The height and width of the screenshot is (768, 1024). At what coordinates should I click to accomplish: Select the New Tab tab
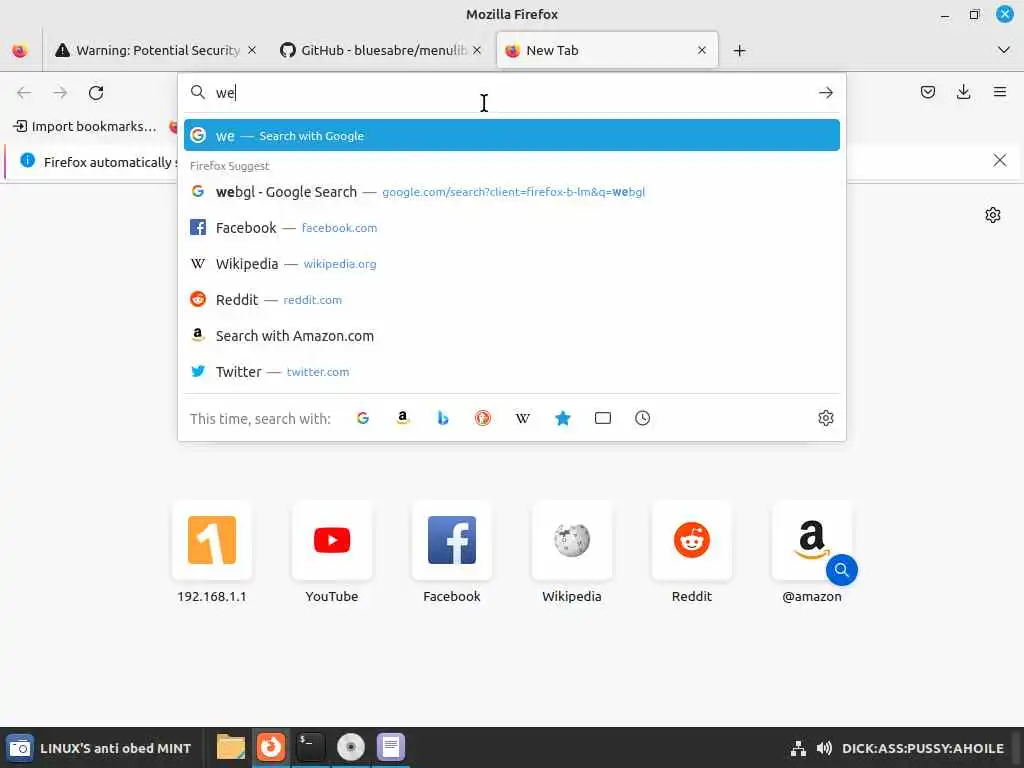607,50
